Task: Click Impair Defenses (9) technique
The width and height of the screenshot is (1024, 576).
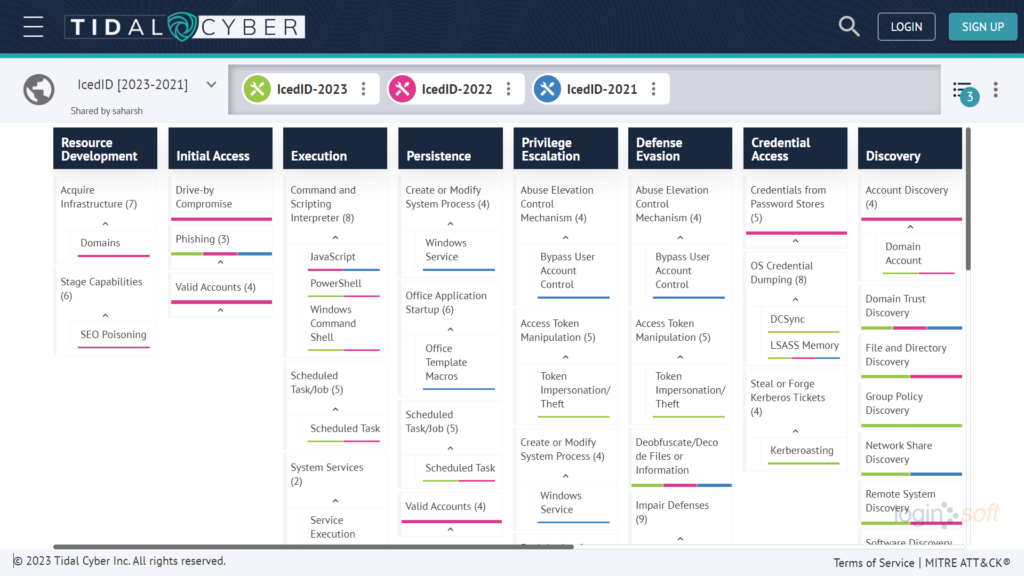Action: [672, 512]
